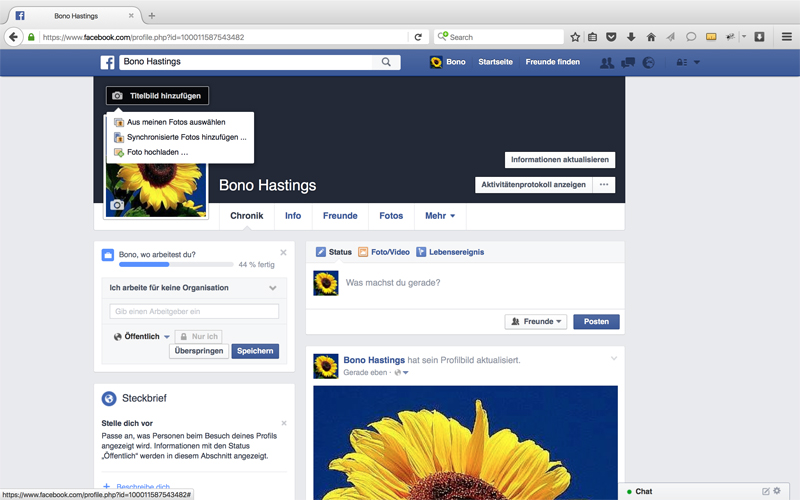Open Öffentlich privacy dropdown
The image size is (800, 500).
coord(142,337)
